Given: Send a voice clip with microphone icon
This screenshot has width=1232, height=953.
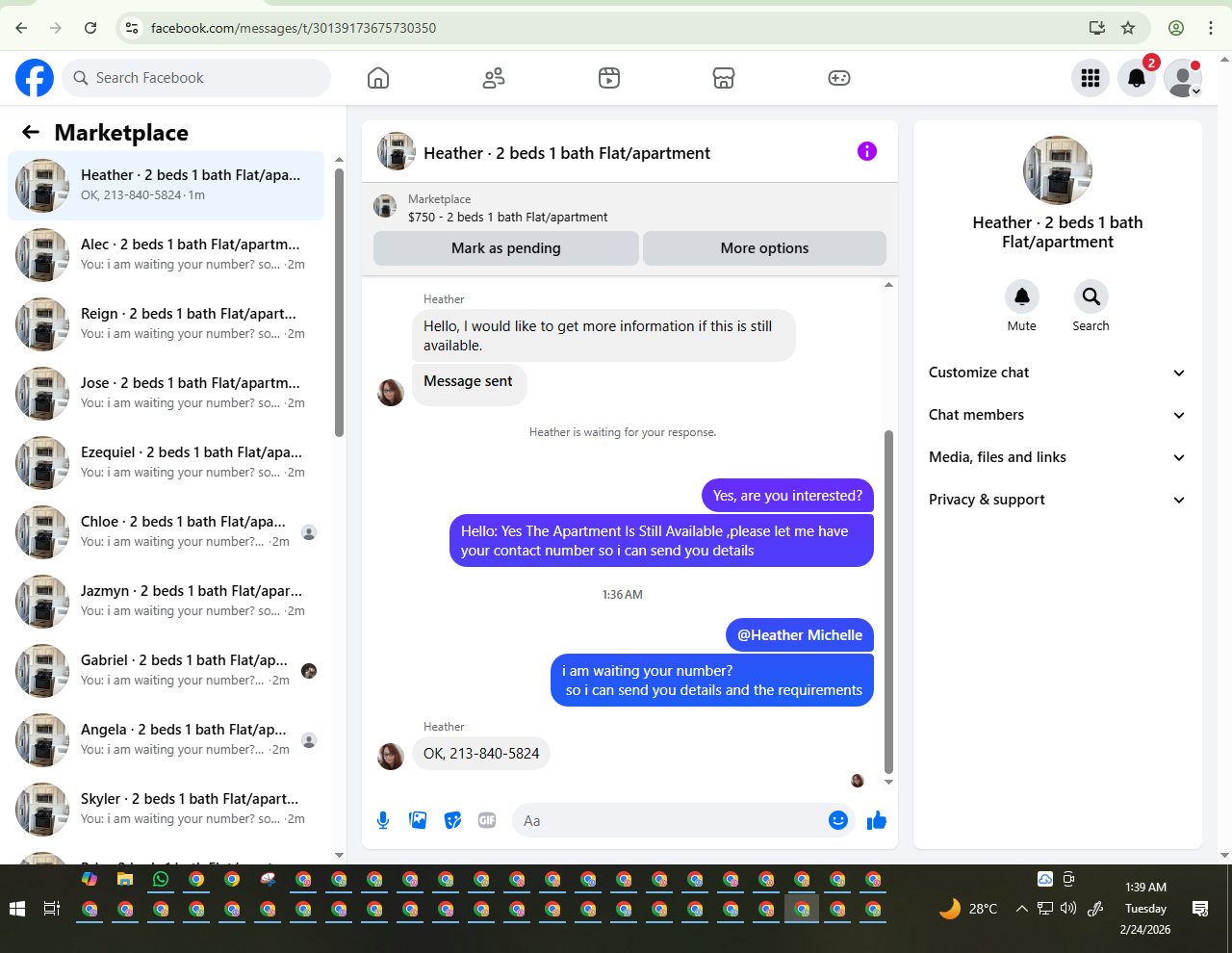Looking at the screenshot, I should tap(383, 820).
